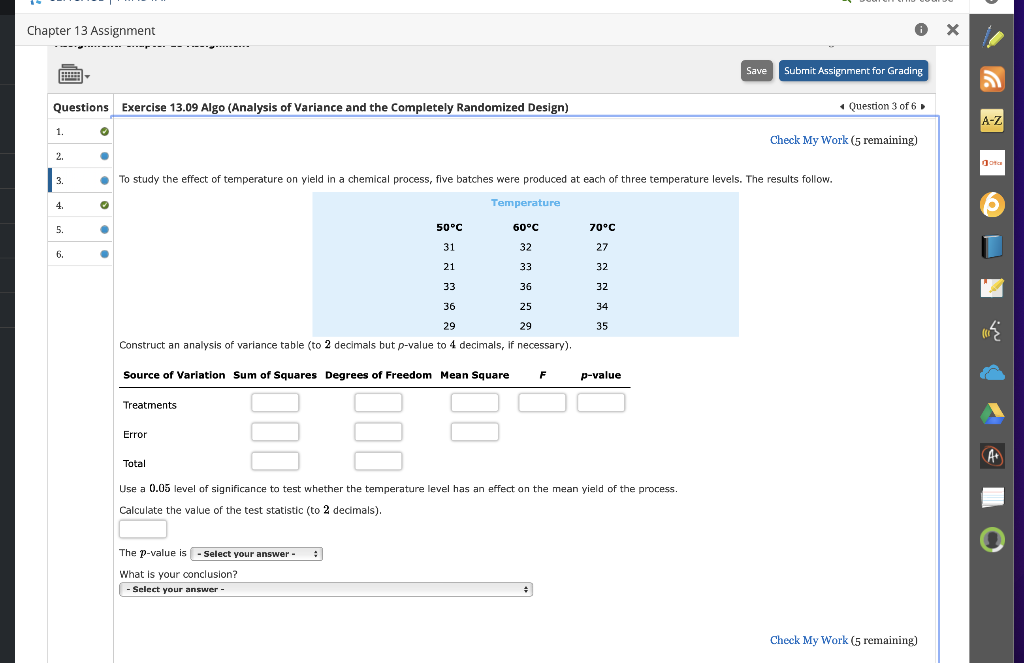Open the green profile circle sidebar icon
The image size is (1024, 663).
(x=992, y=540)
